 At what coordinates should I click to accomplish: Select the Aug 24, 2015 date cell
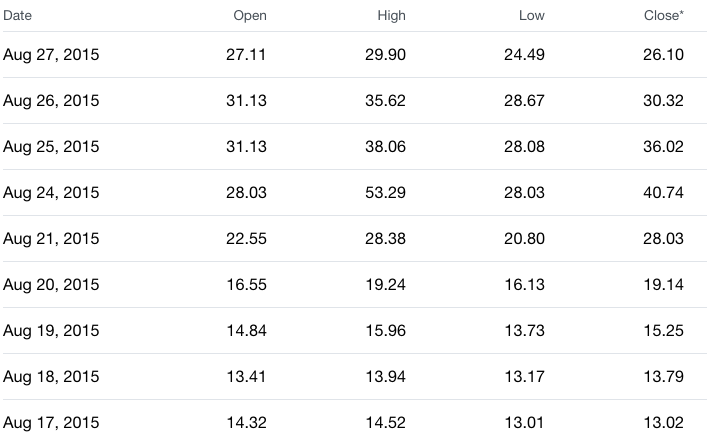point(51,193)
